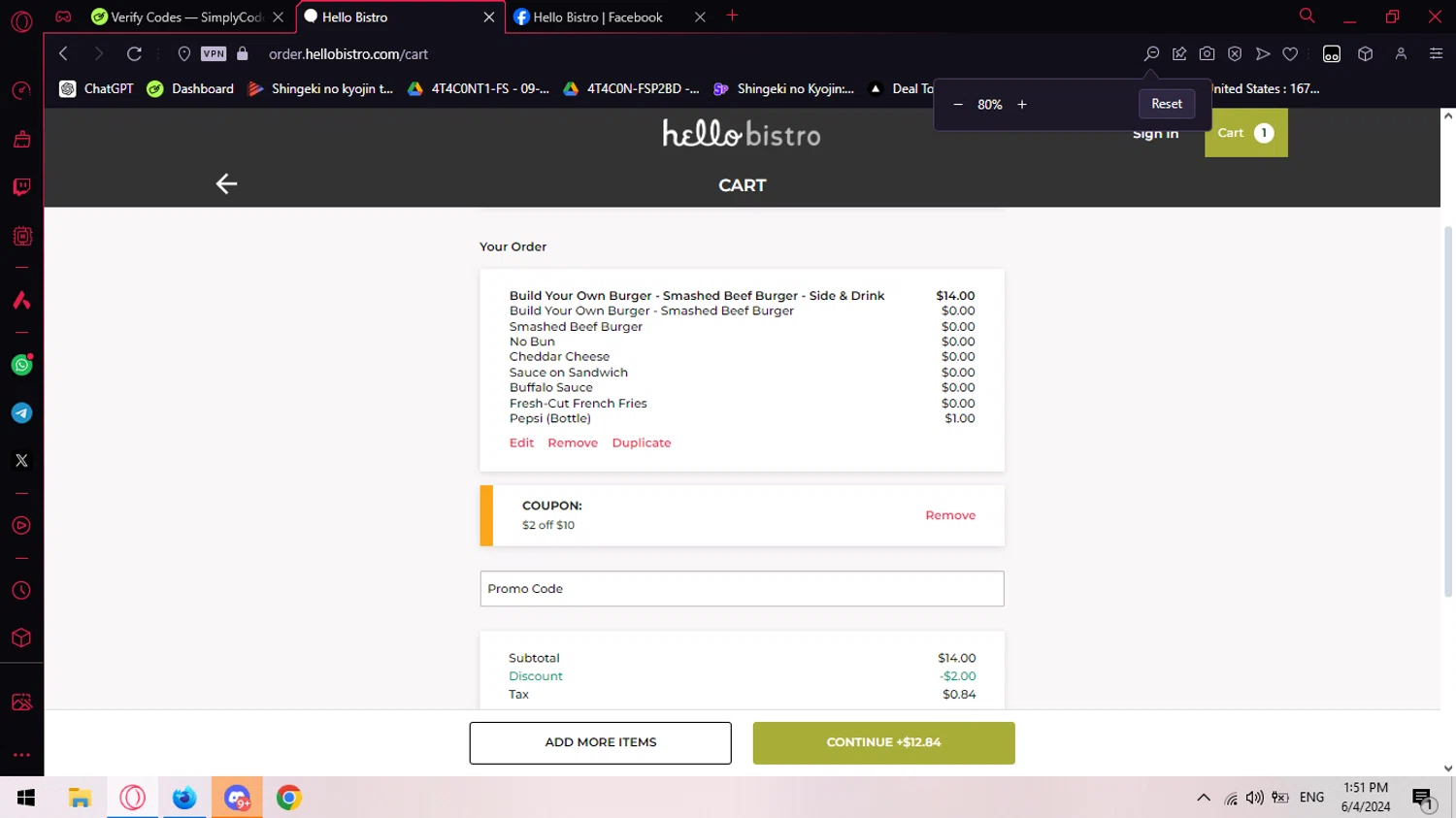The image size is (1456, 818).
Task: Go back in browser history
Action: pos(63,54)
